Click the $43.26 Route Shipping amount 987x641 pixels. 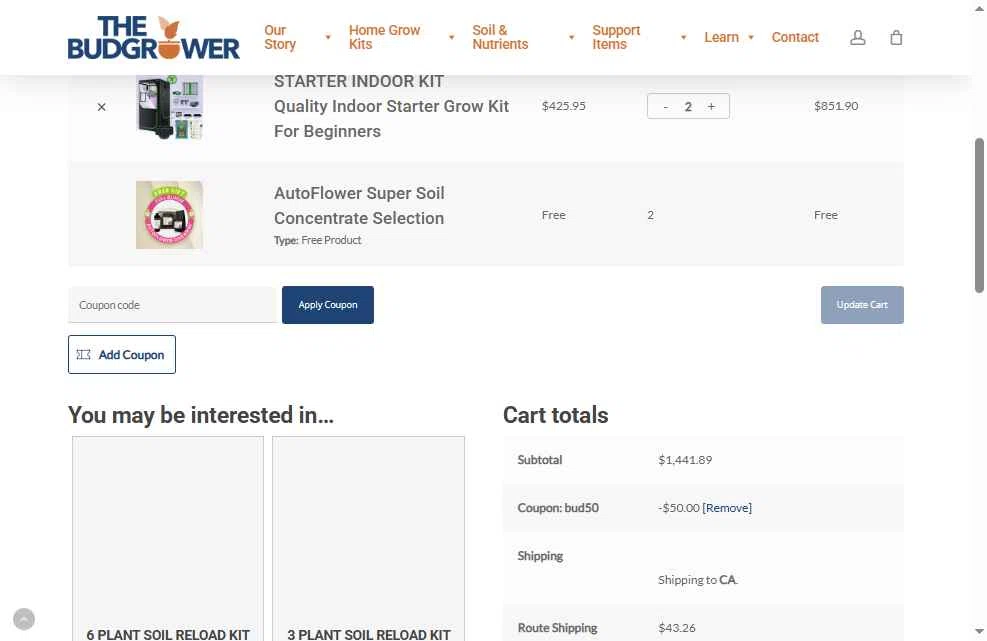(x=677, y=628)
